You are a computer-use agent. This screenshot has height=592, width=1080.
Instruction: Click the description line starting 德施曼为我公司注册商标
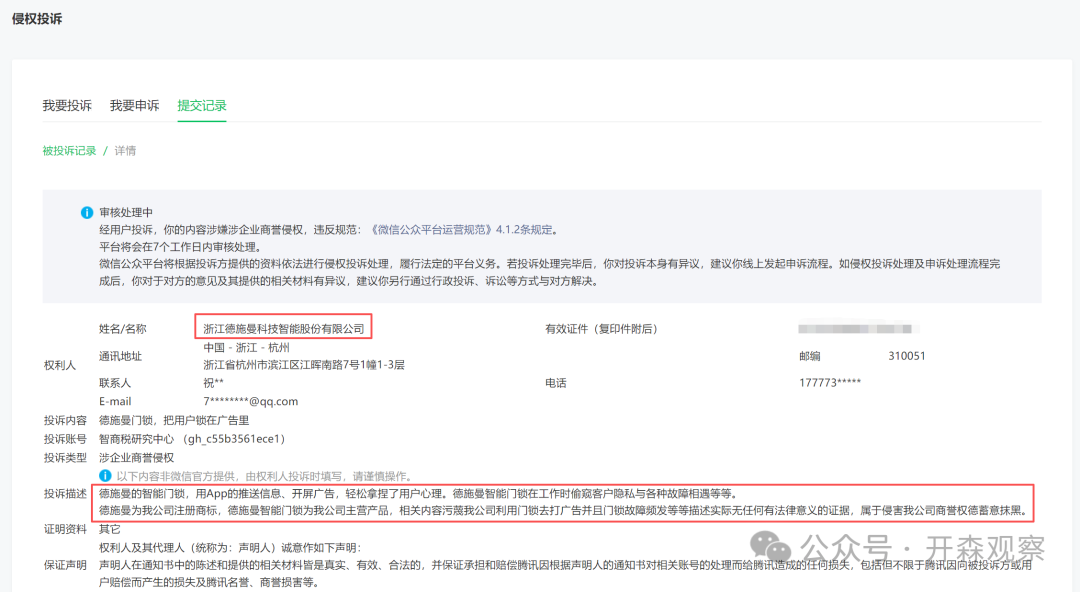pyautogui.click(x=563, y=511)
